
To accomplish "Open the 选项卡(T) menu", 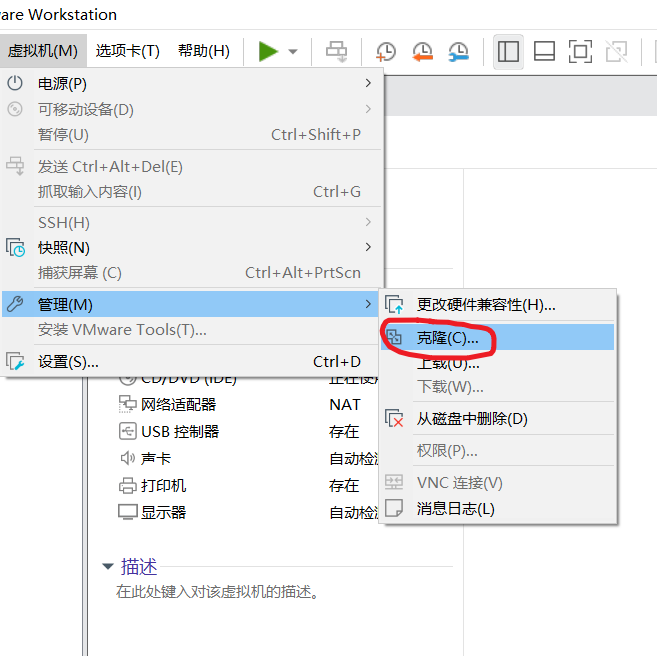I will coord(127,51).
